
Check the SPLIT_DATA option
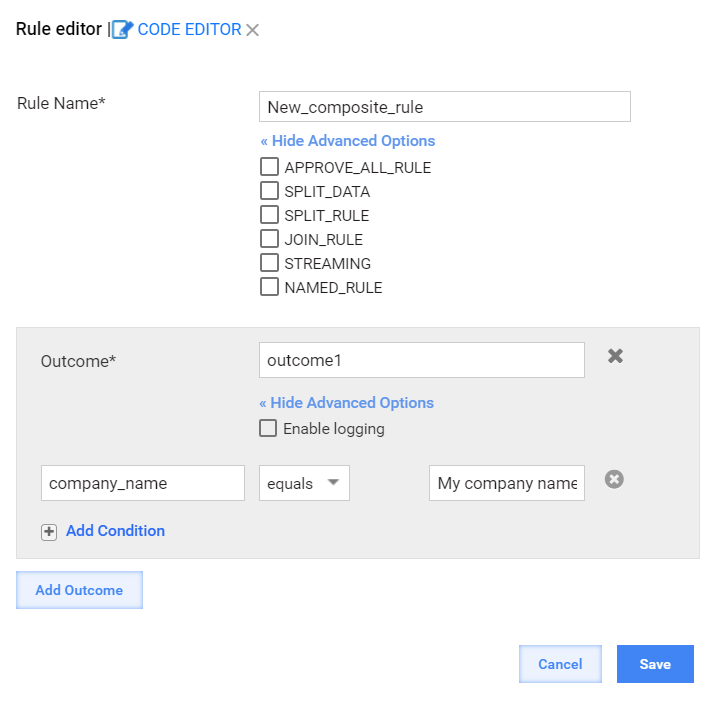[269, 190]
